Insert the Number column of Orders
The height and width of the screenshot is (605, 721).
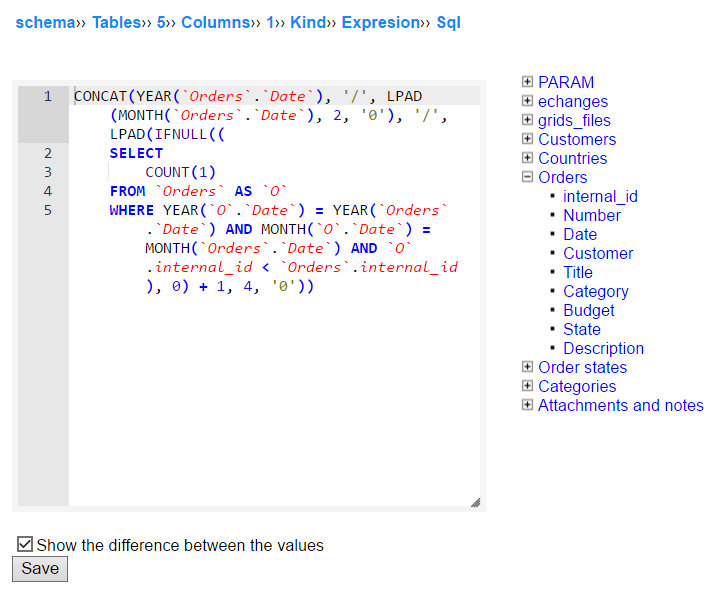(592, 215)
